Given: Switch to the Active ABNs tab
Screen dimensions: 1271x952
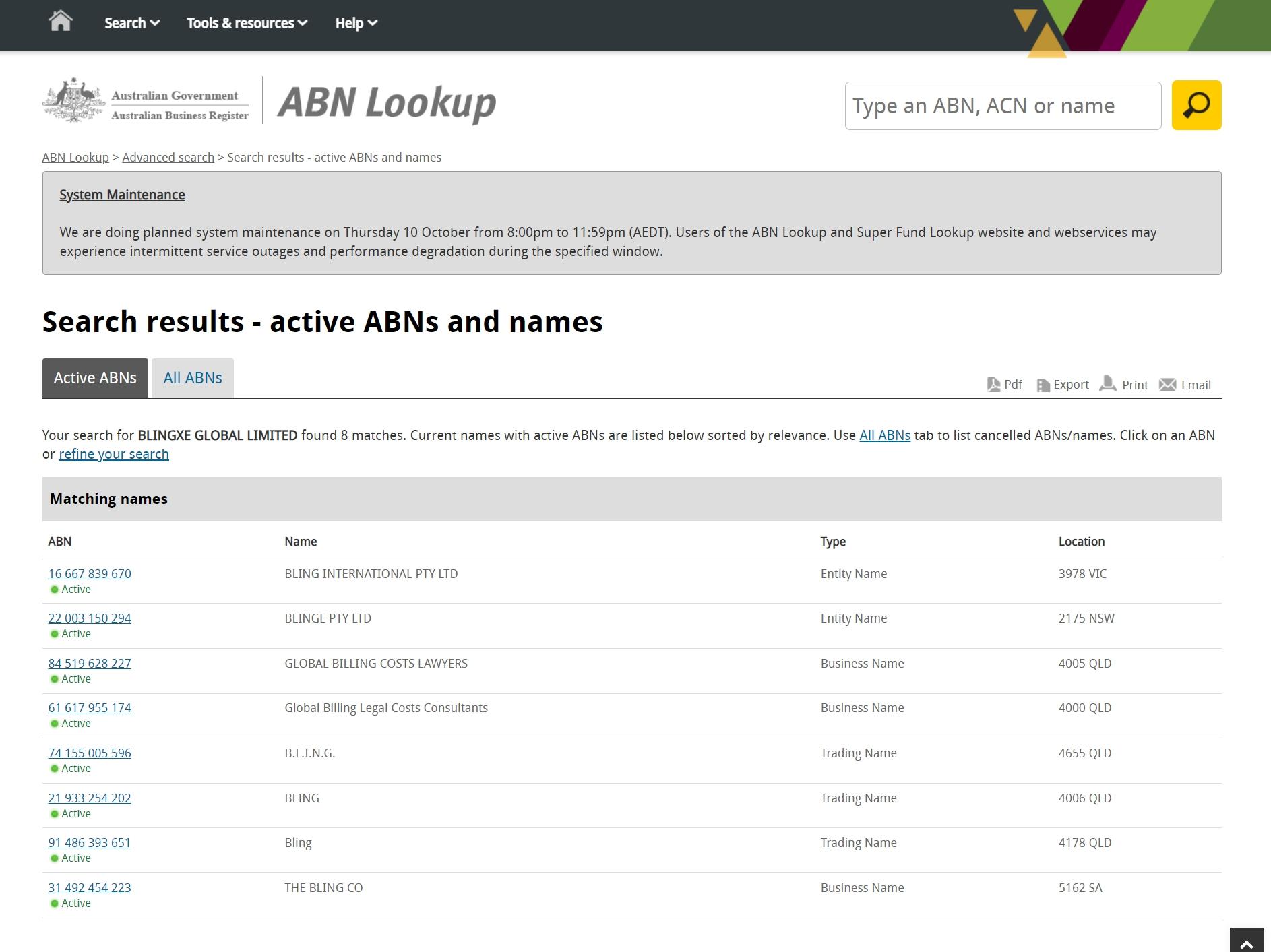Looking at the screenshot, I should [x=95, y=378].
